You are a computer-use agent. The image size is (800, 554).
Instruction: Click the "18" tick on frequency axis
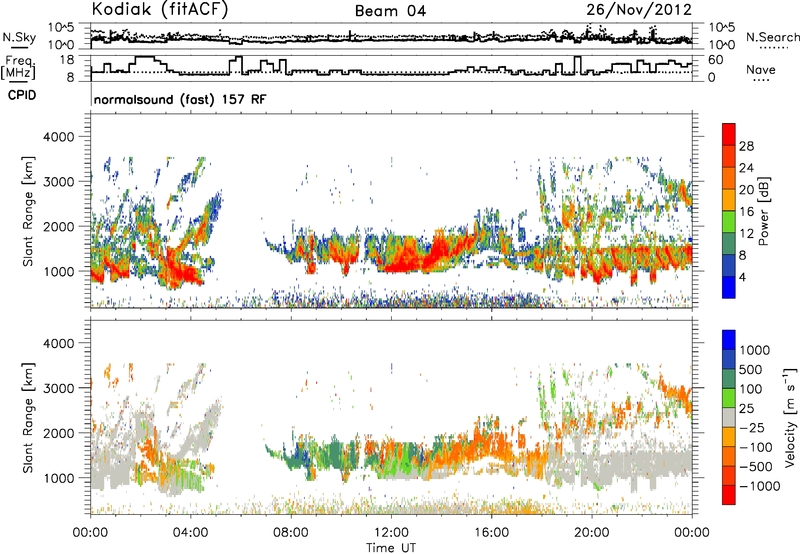coord(67,60)
